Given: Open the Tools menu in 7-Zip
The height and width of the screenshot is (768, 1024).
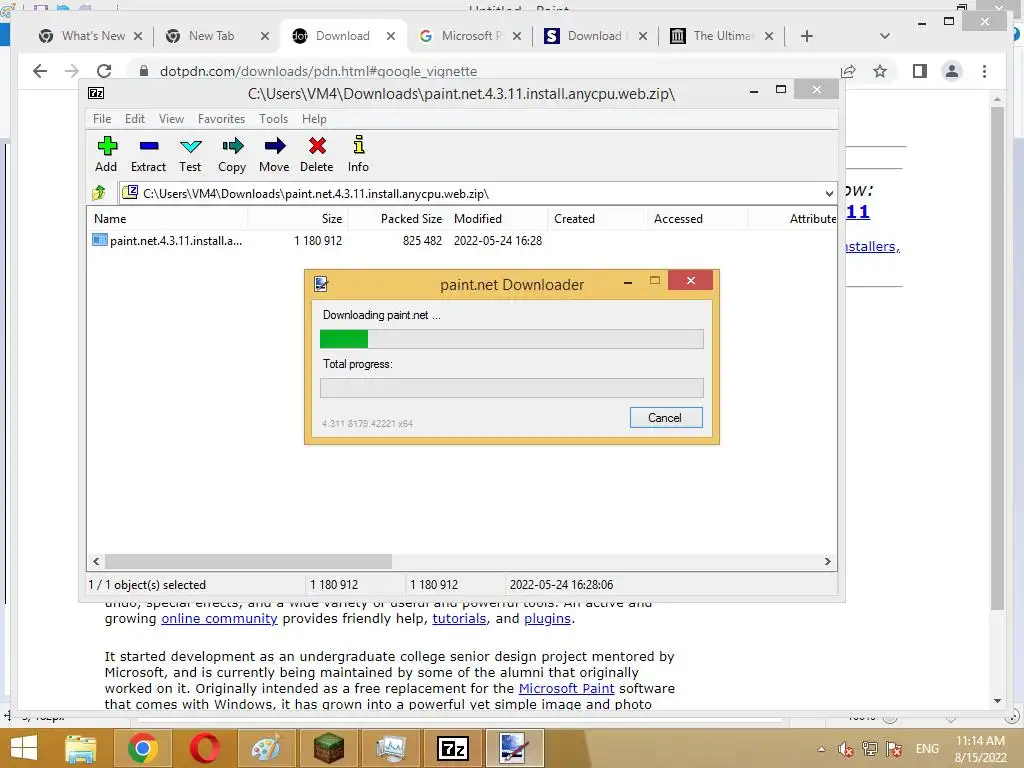Looking at the screenshot, I should click(x=273, y=119).
